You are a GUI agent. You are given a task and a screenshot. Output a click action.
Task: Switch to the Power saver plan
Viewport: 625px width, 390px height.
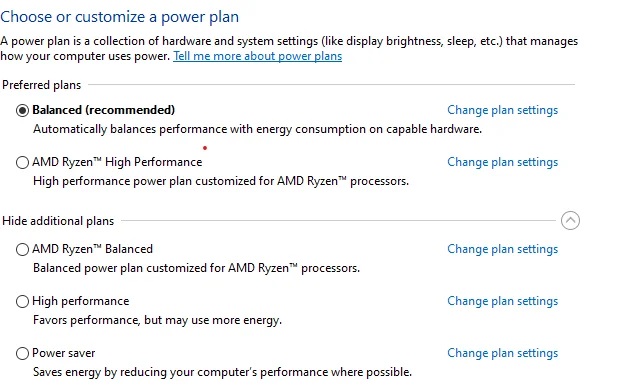22,353
